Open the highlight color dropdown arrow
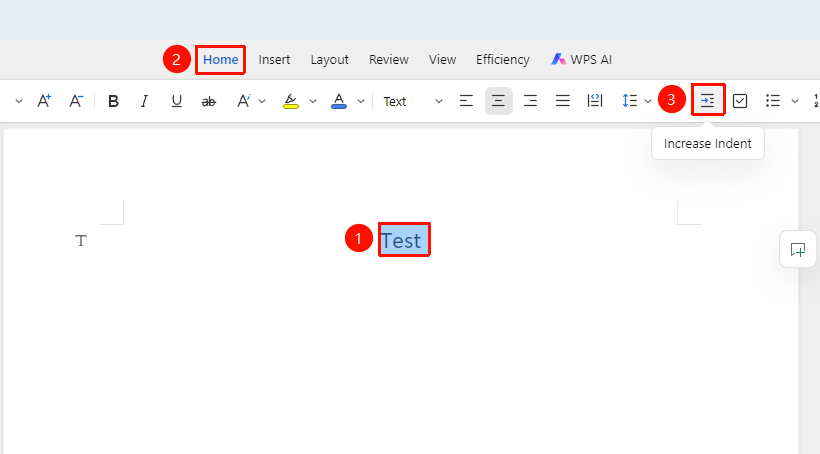The image size is (820, 454). click(x=313, y=101)
